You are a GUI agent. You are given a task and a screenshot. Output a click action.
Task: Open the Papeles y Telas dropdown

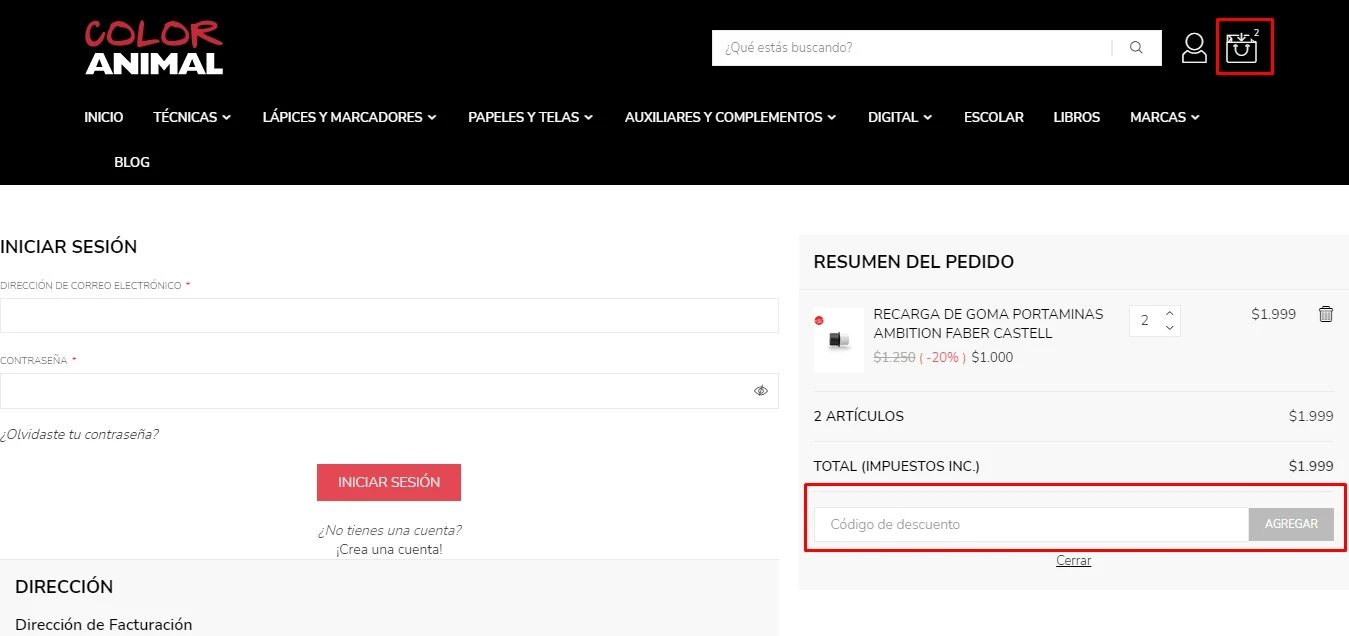530,117
